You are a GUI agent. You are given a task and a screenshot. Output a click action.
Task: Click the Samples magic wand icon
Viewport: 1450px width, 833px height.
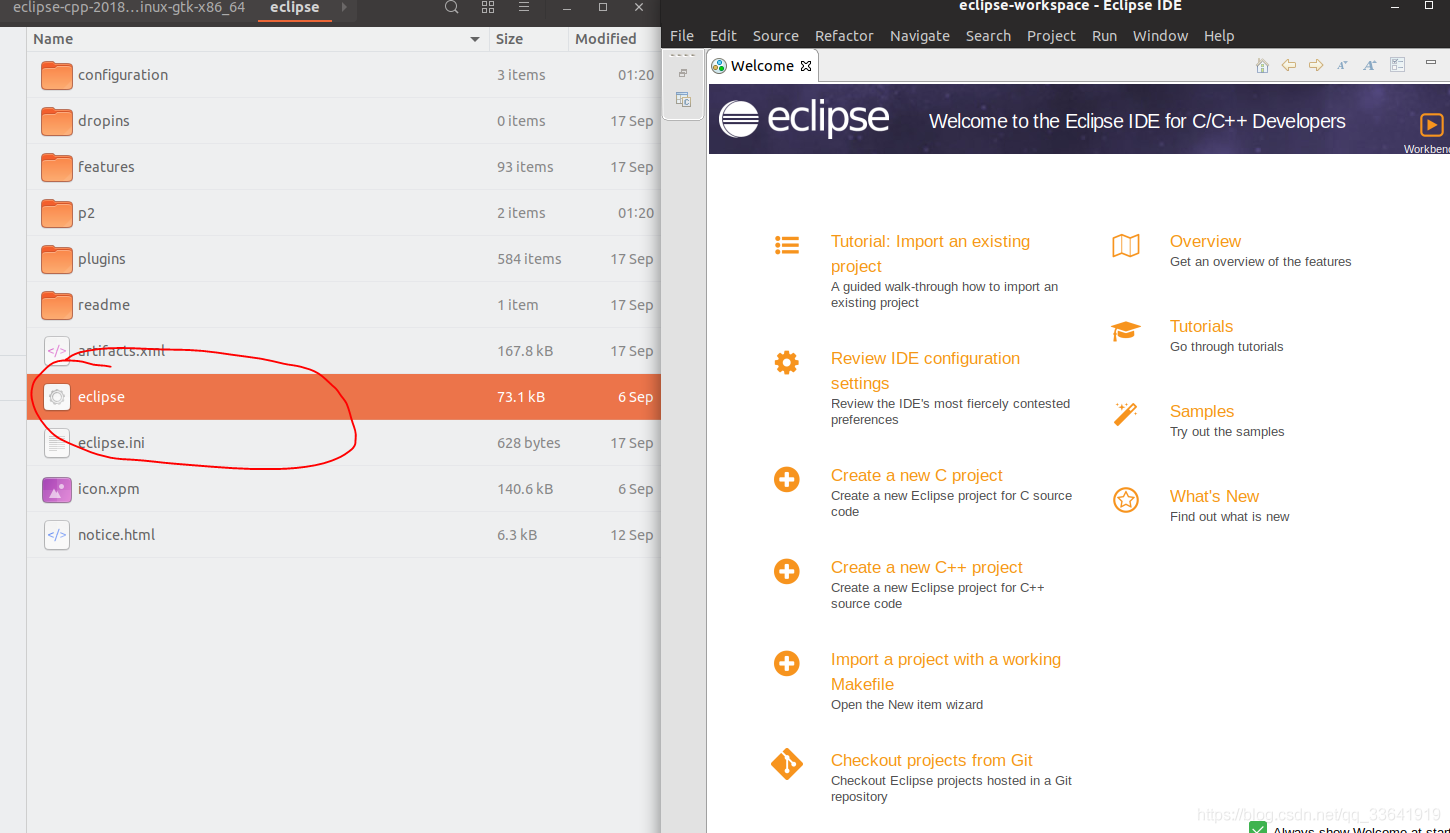1126,414
